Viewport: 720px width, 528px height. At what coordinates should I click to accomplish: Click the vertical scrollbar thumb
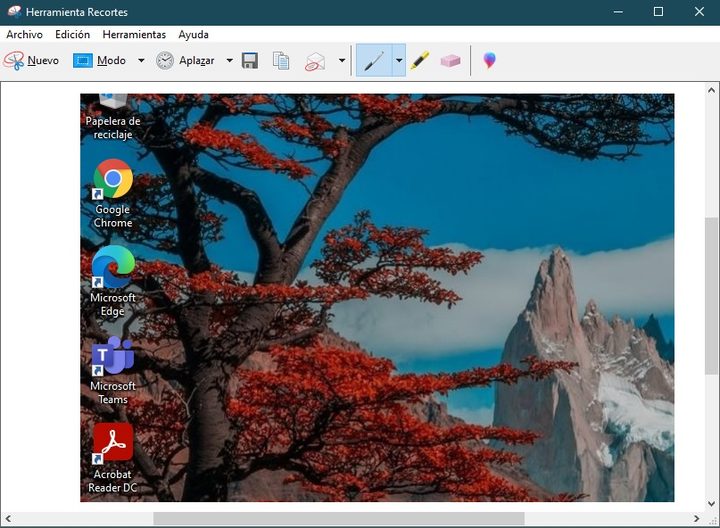pyautogui.click(x=711, y=296)
